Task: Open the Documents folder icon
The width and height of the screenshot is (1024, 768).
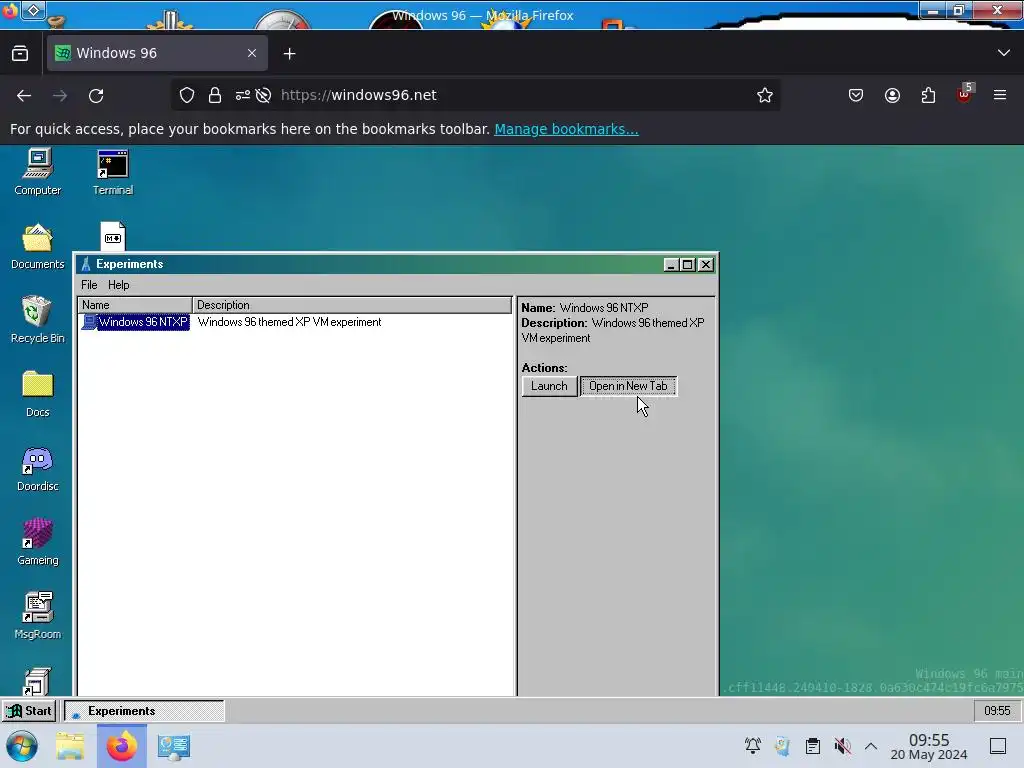Action: (38, 246)
